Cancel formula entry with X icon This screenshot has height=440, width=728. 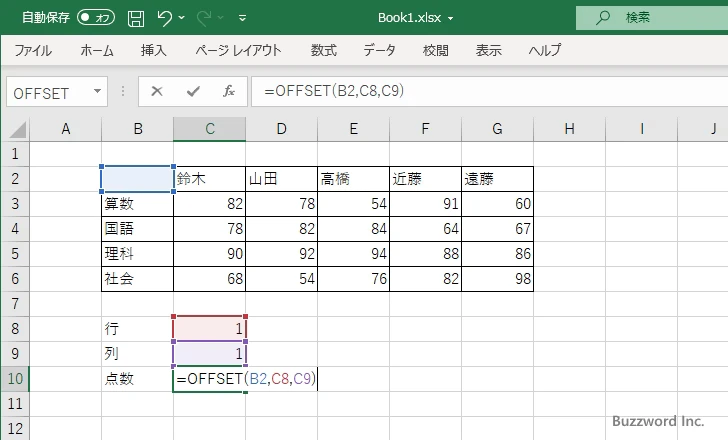point(157,91)
